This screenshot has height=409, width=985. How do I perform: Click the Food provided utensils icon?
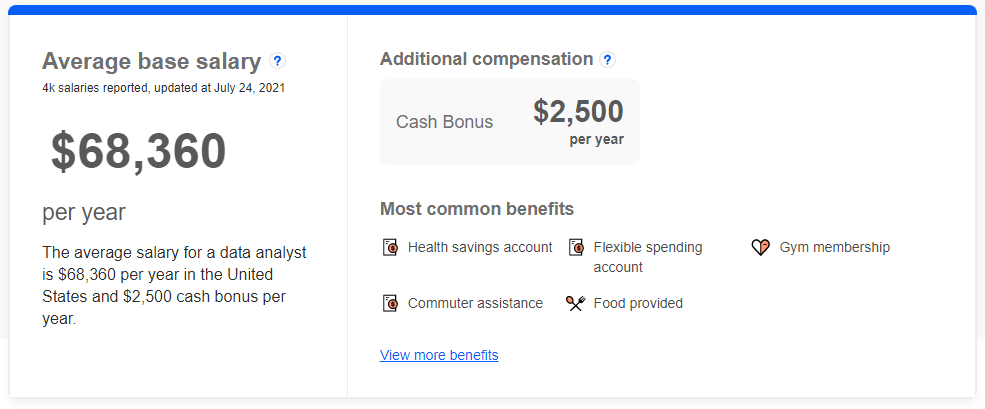575,303
